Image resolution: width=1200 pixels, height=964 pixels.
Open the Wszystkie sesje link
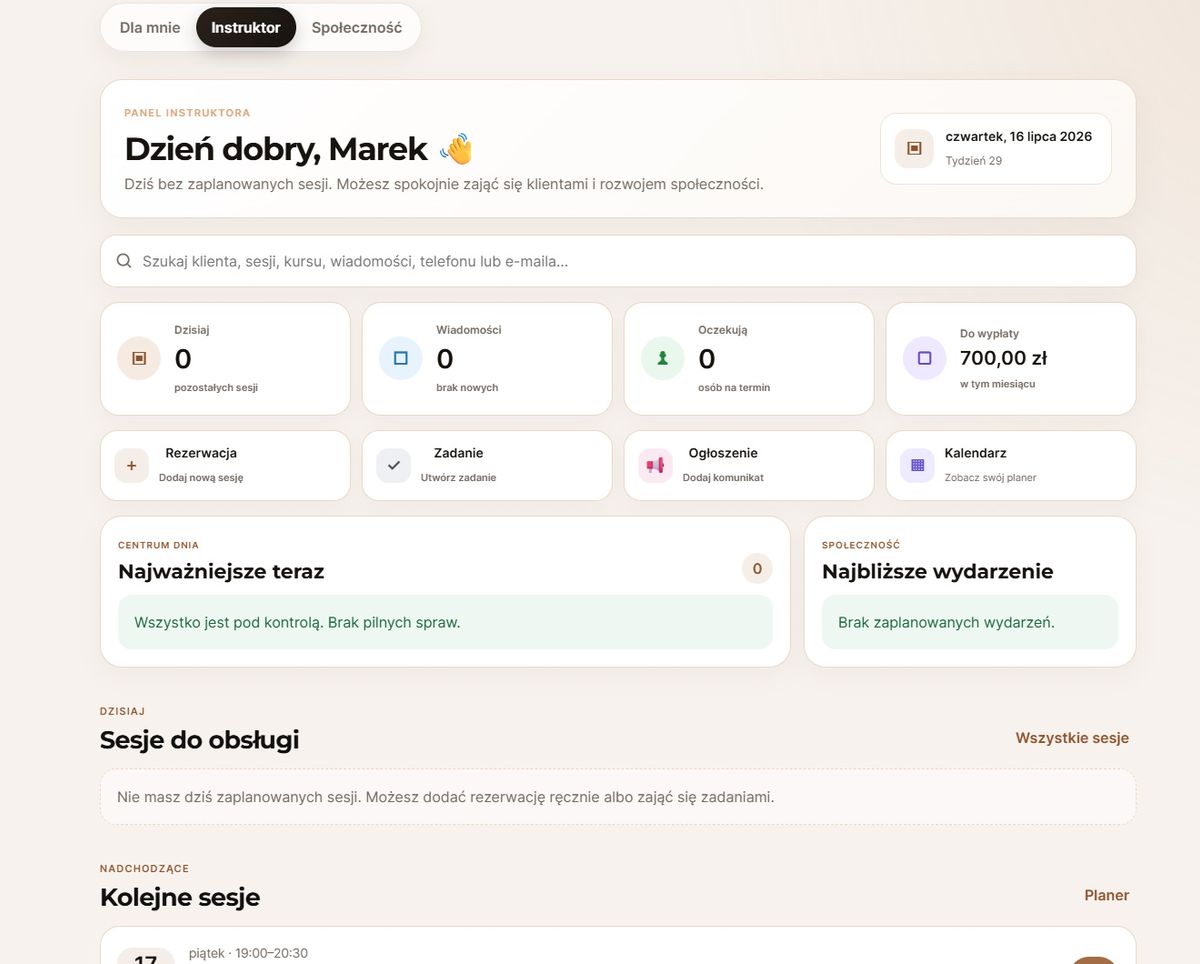(x=1072, y=738)
